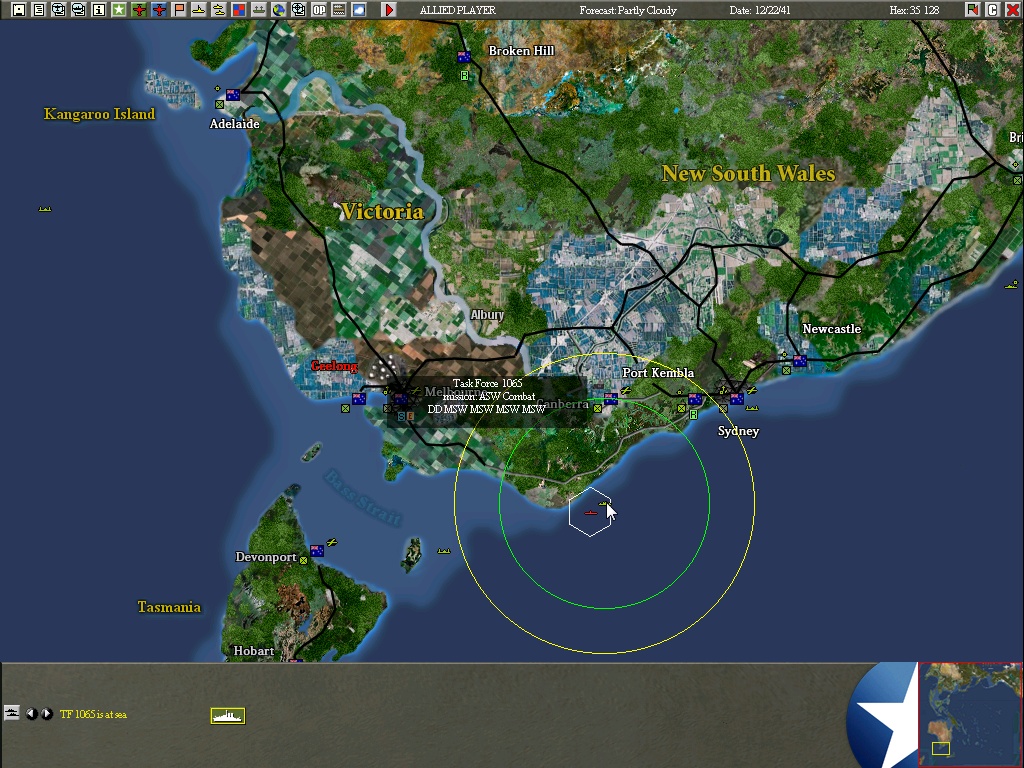The width and height of the screenshot is (1024, 768).
Task: Click 'TF 1065 is at sea' text
Action: (x=93, y=714)
